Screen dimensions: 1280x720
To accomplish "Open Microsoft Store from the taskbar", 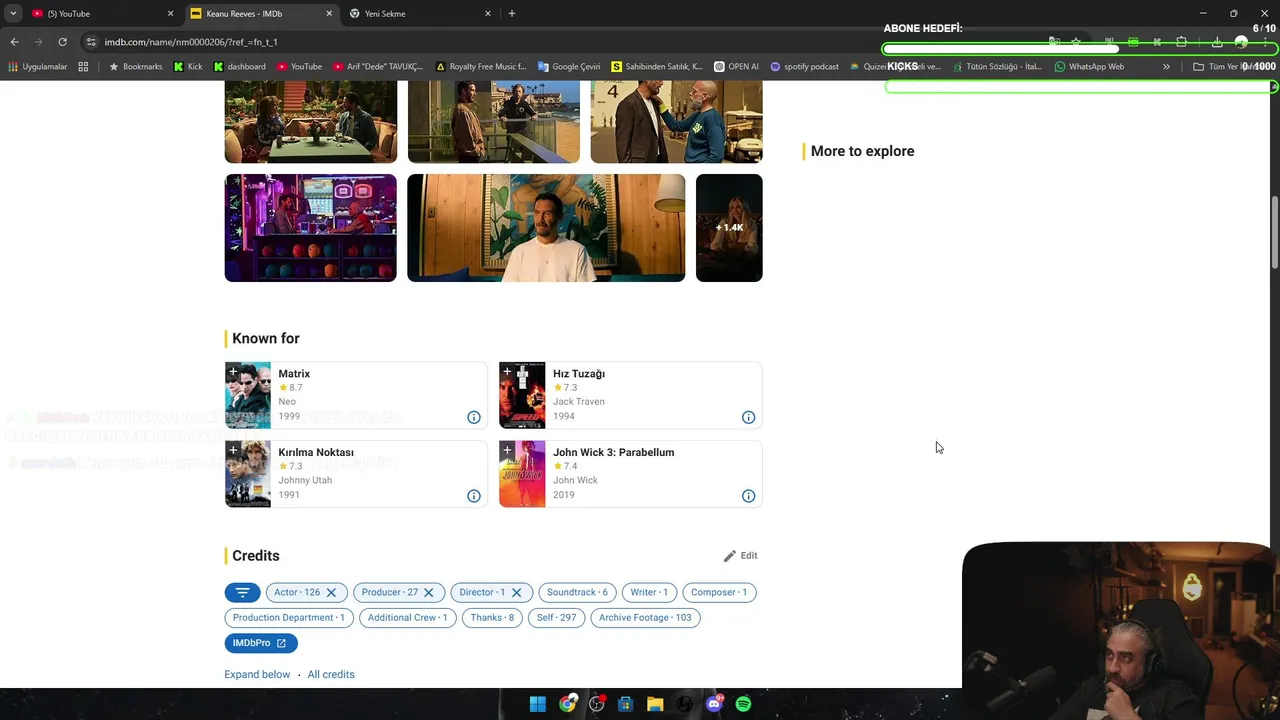I will 626,704.
